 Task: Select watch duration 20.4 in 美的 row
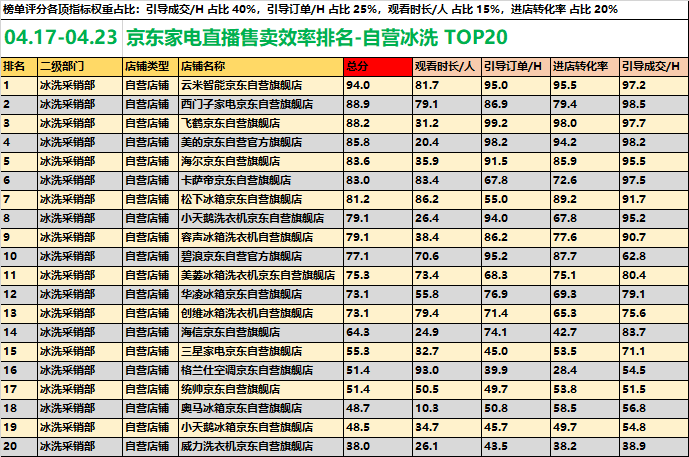(x=447, y=142)
